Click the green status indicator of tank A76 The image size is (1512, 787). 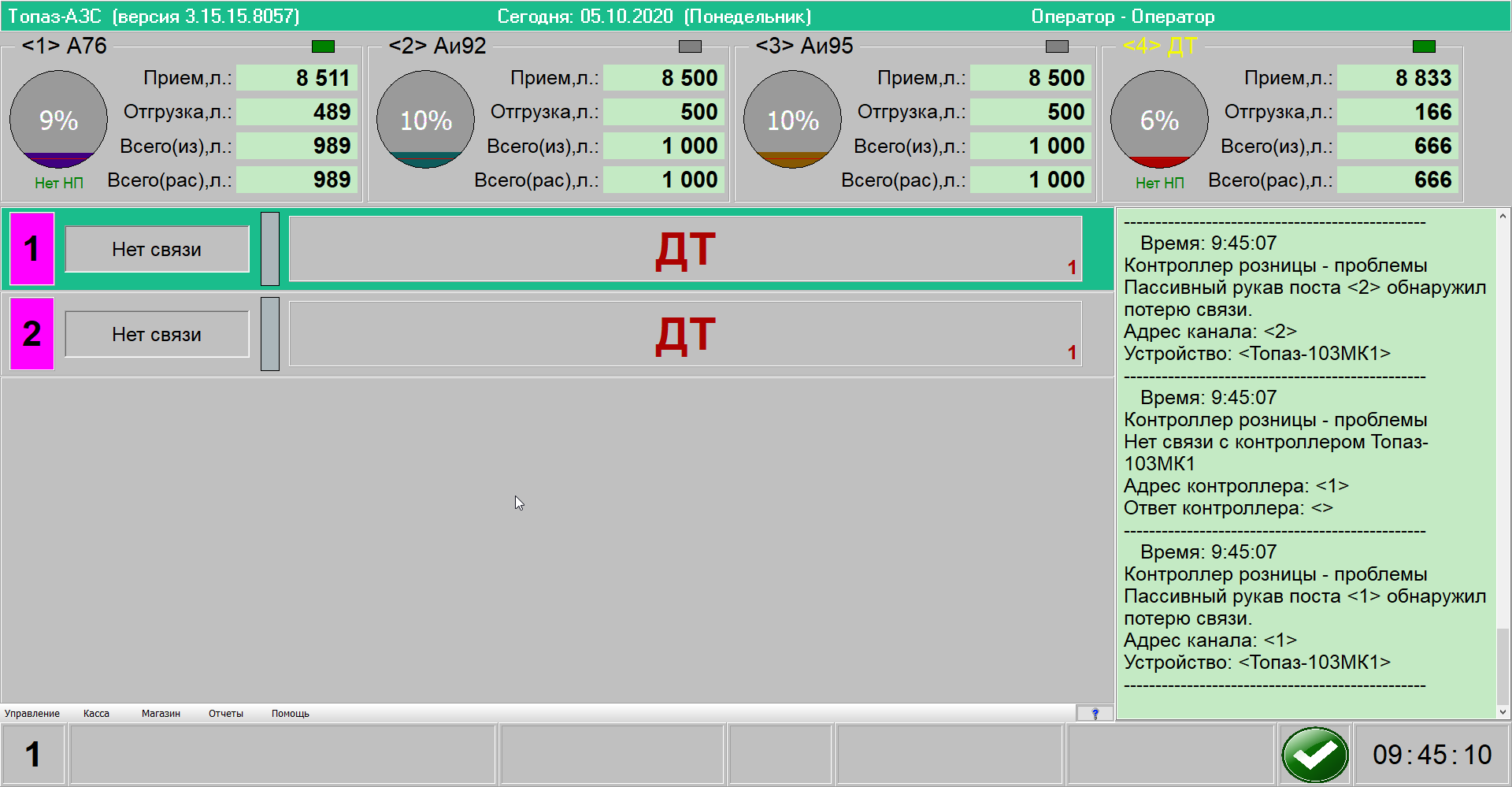tap(323, 46)
